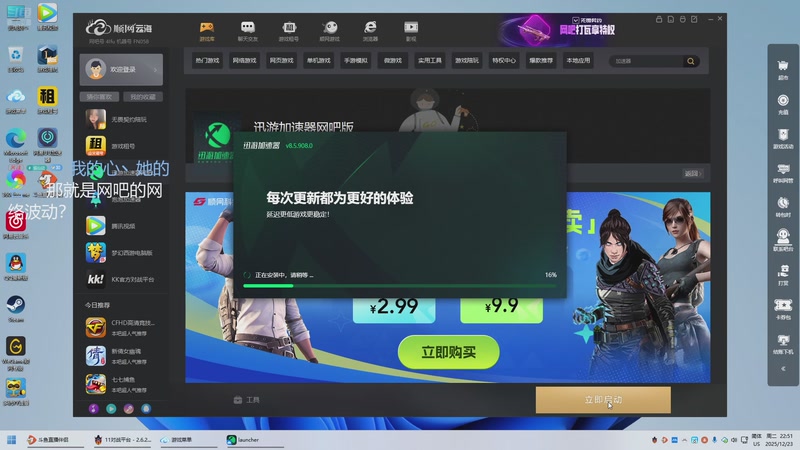The width and height of the screenshot is (800, 450).
Task: Select the 实用工具 category tab
Action: click(430, 61)
